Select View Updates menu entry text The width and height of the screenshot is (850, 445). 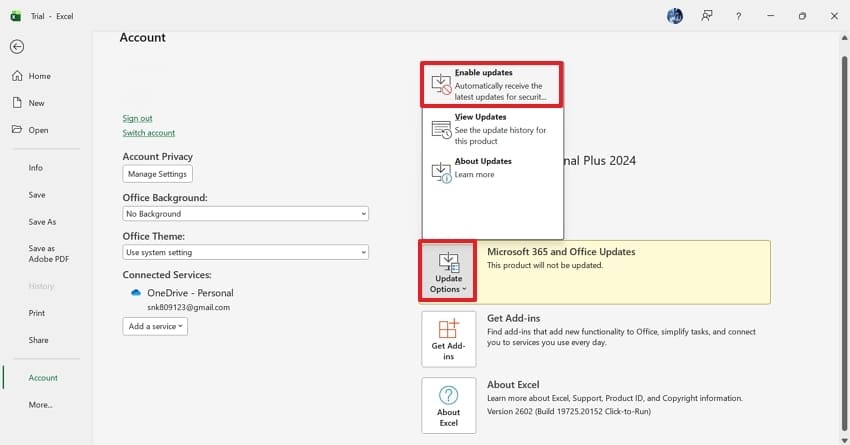(480, 117)
